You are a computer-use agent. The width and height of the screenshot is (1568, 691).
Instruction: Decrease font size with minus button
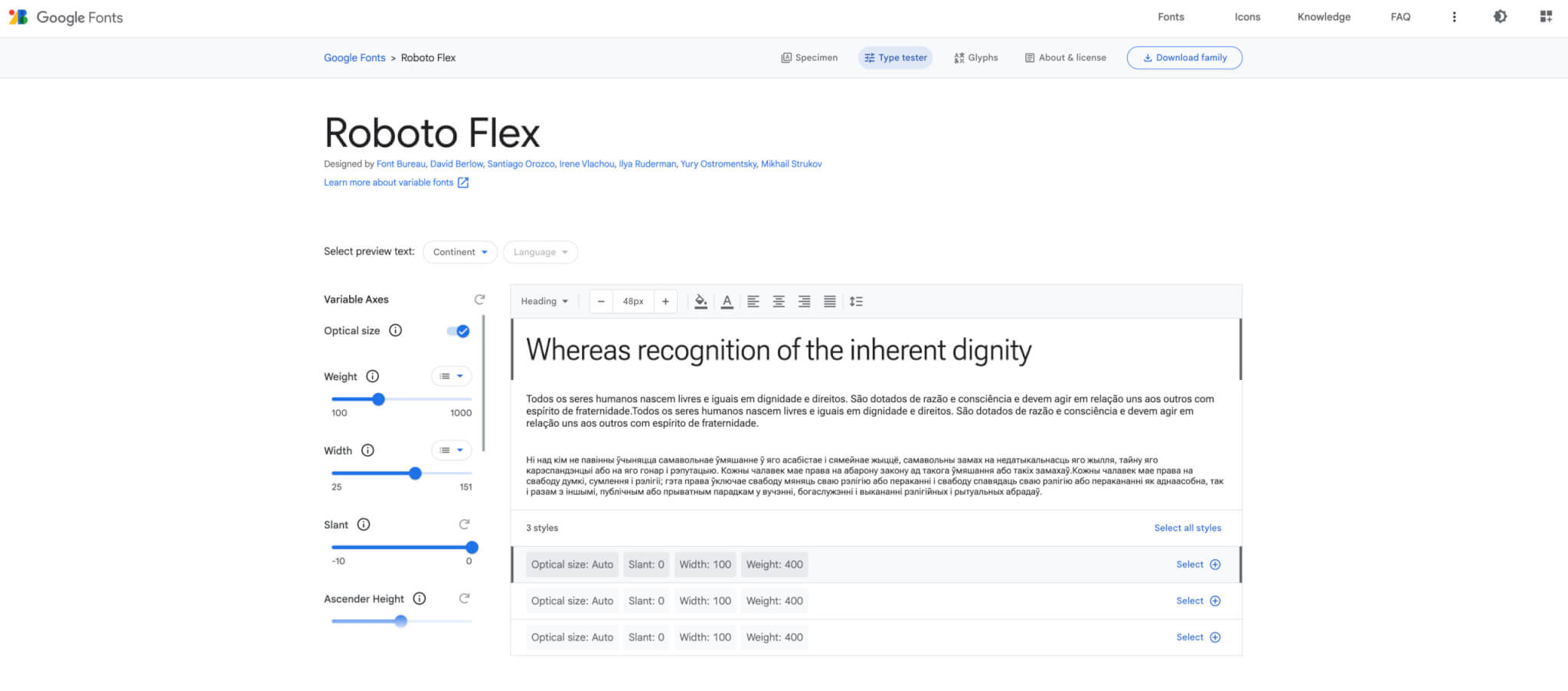click(601, 302)
